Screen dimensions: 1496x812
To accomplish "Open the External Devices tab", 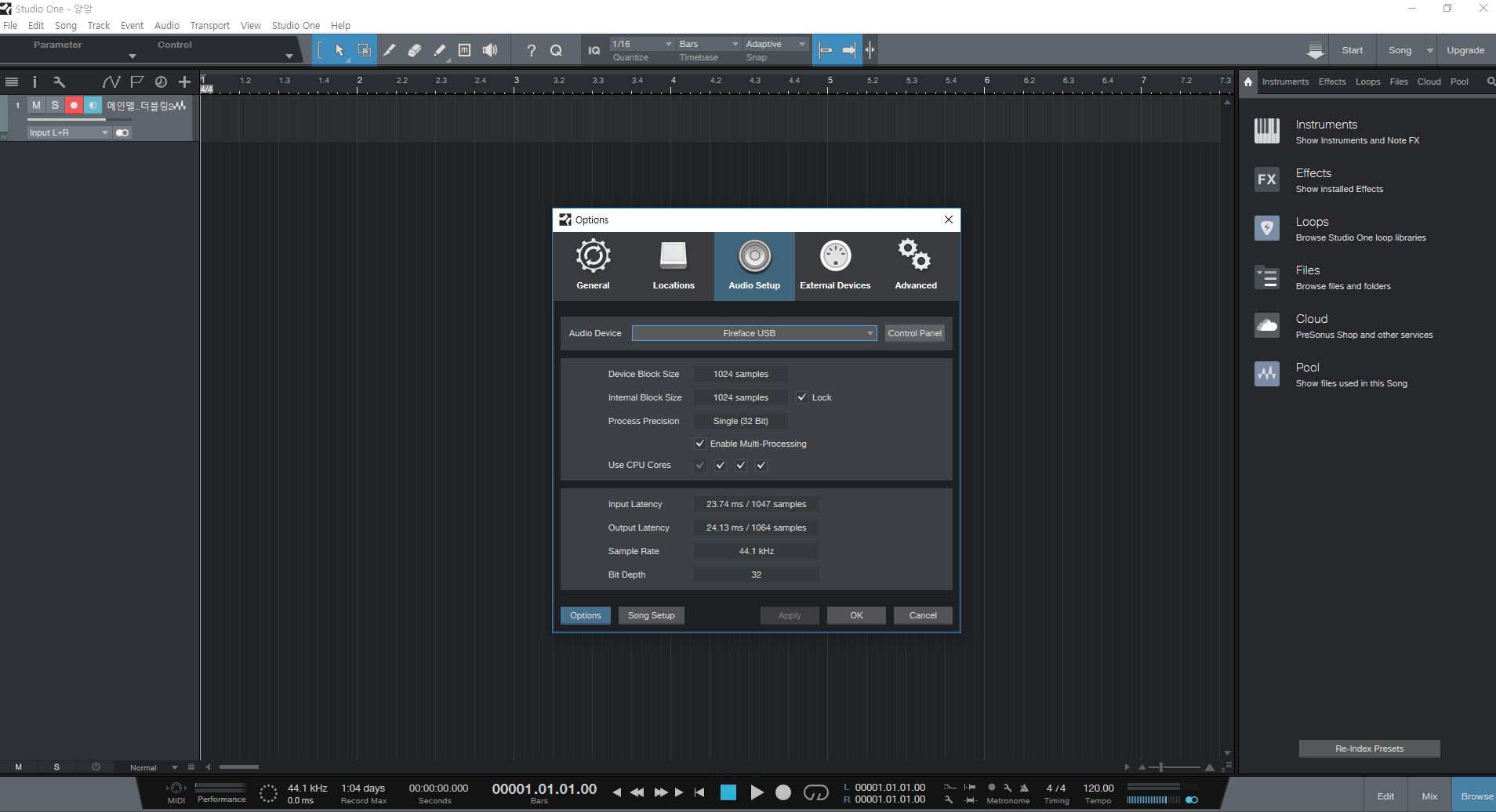I will point(835,266).
